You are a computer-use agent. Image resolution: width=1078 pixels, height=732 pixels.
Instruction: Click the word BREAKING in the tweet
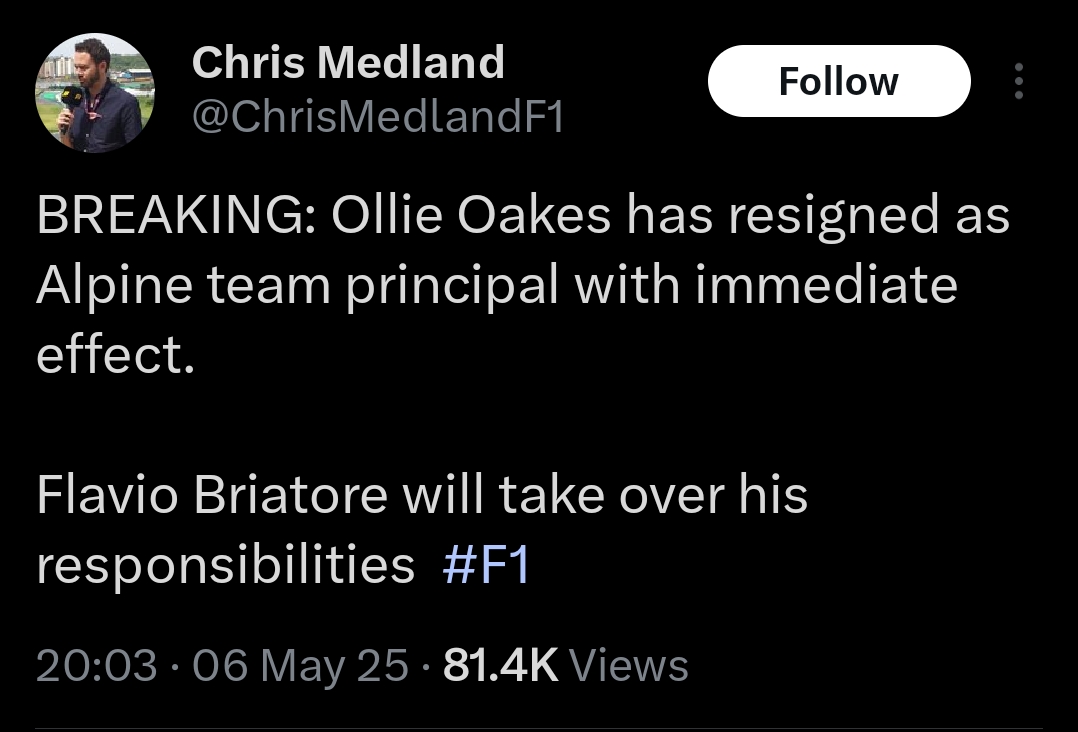(169, 218)
